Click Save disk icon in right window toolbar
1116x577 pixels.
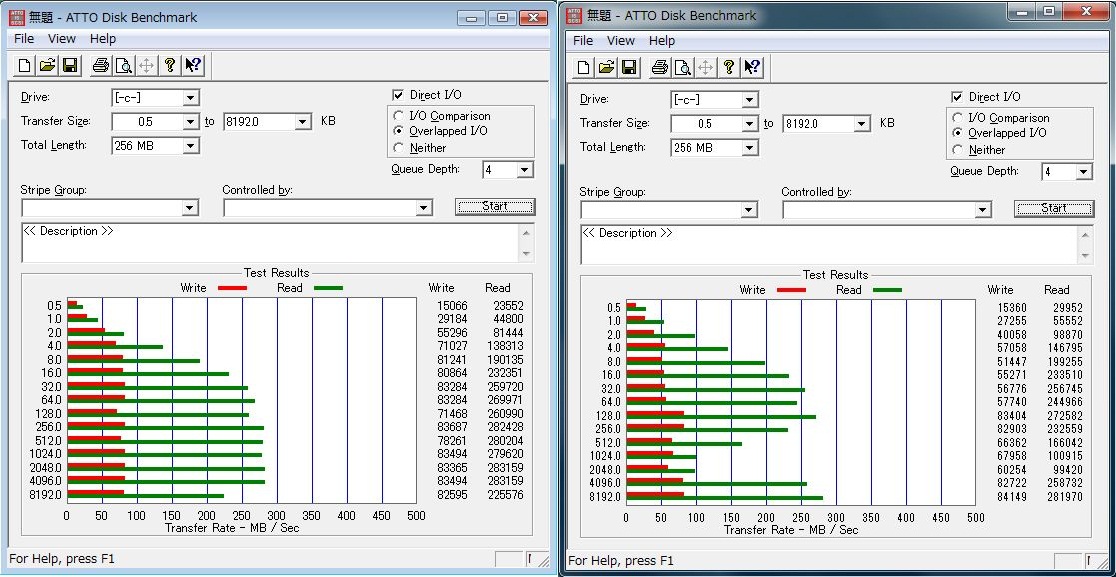(629, 68)
